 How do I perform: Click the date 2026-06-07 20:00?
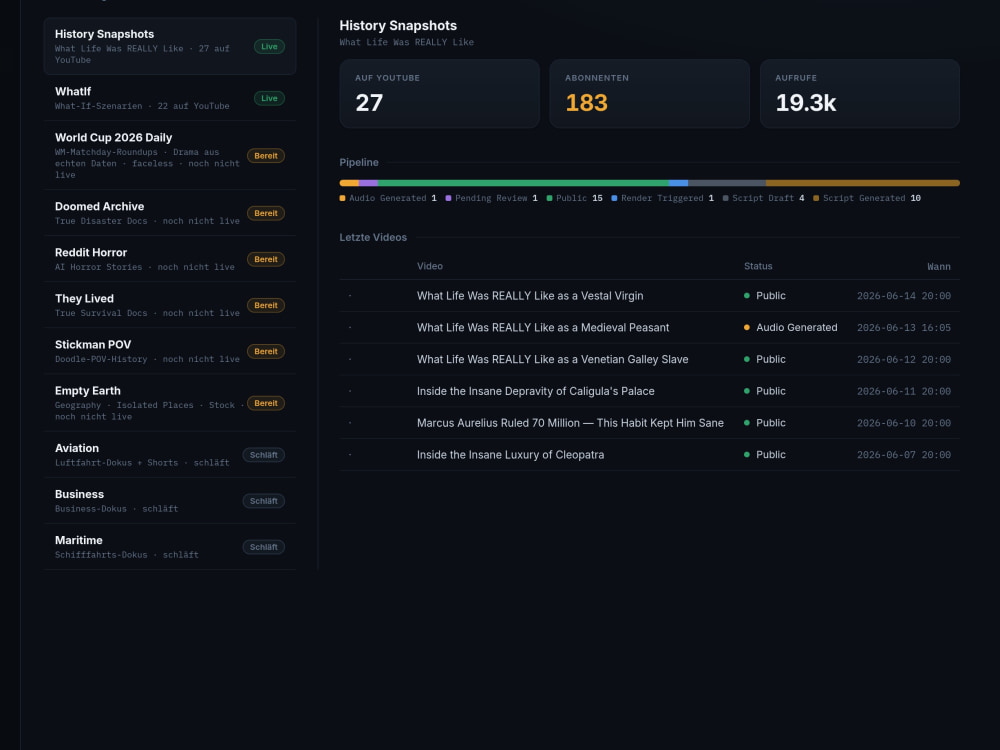click(x=904, y=455)
